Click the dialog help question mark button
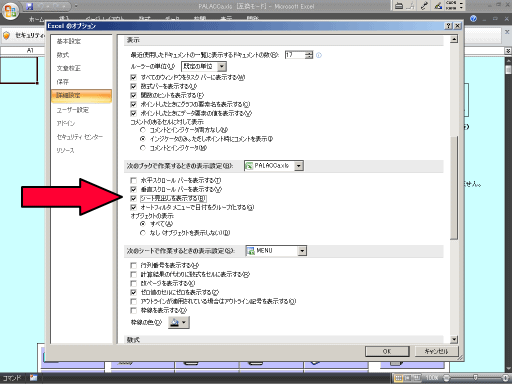 click(448, 26)
